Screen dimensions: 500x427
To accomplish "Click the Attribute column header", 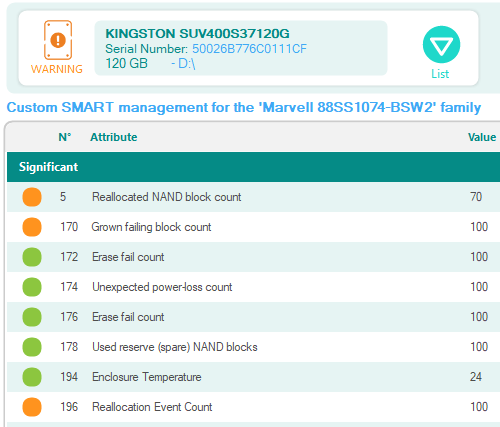I will pos(114,137).
